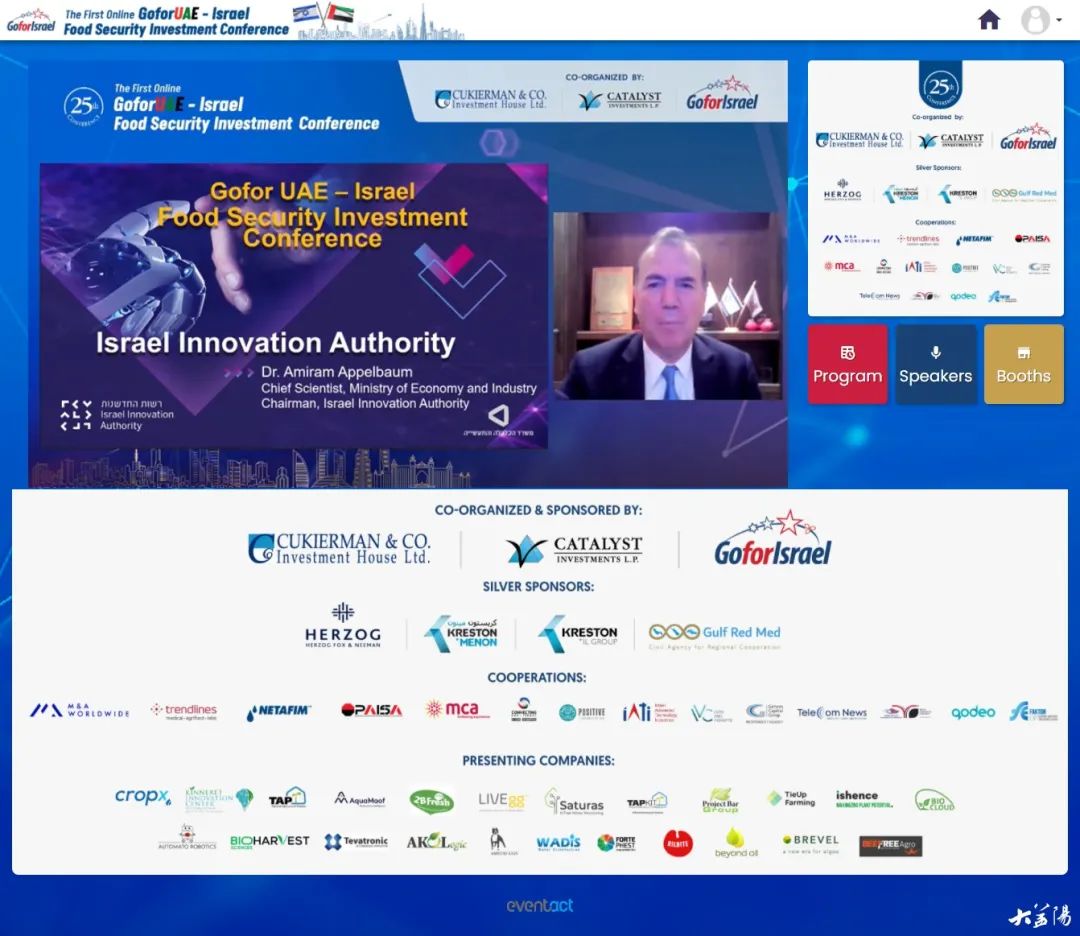The height and width of the screenshot is (936, 1080).
Task: Click the eventact footer link
Action: pos(539,906)
